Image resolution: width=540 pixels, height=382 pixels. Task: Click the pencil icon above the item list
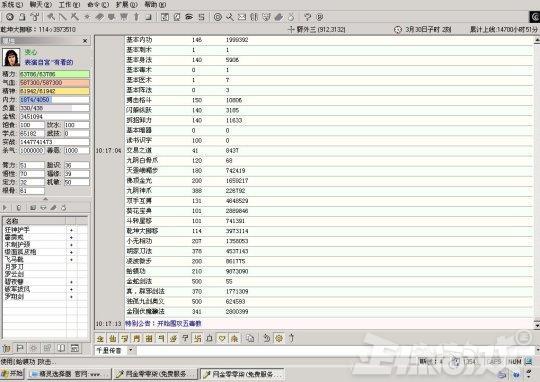coord(53,208)
